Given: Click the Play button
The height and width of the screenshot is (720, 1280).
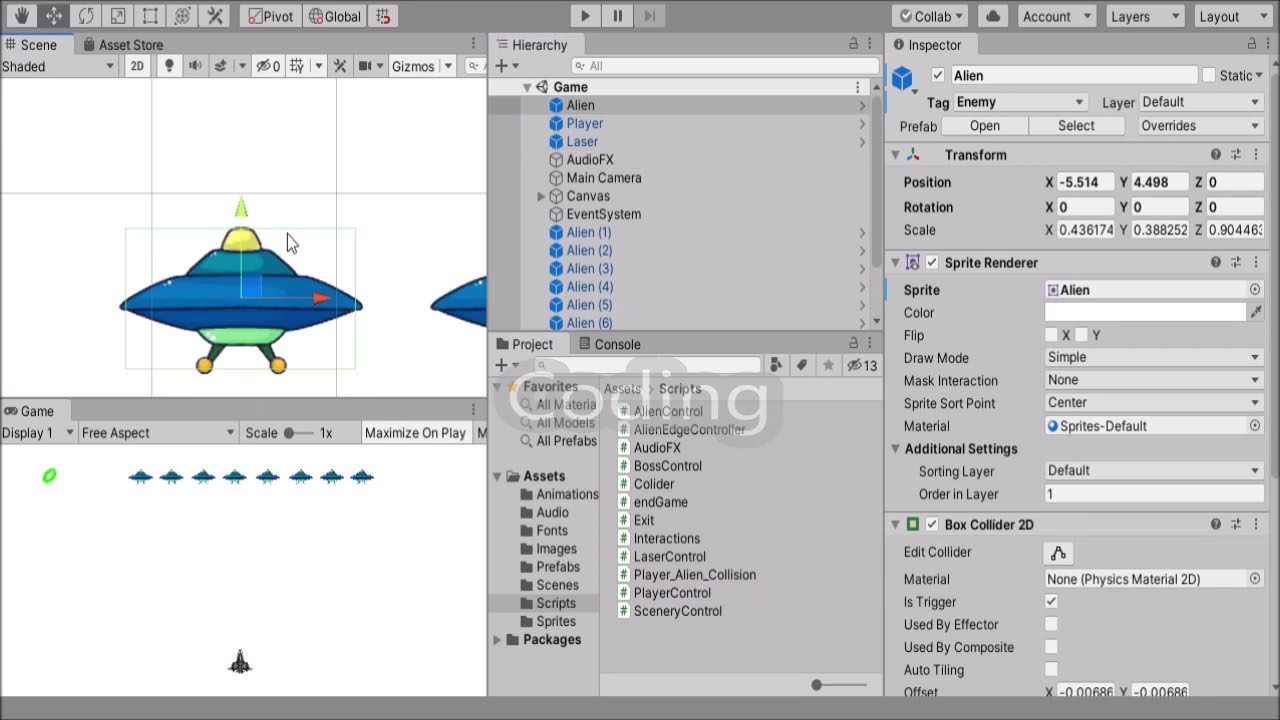Looking at the screenshot, I should (585, 16).
